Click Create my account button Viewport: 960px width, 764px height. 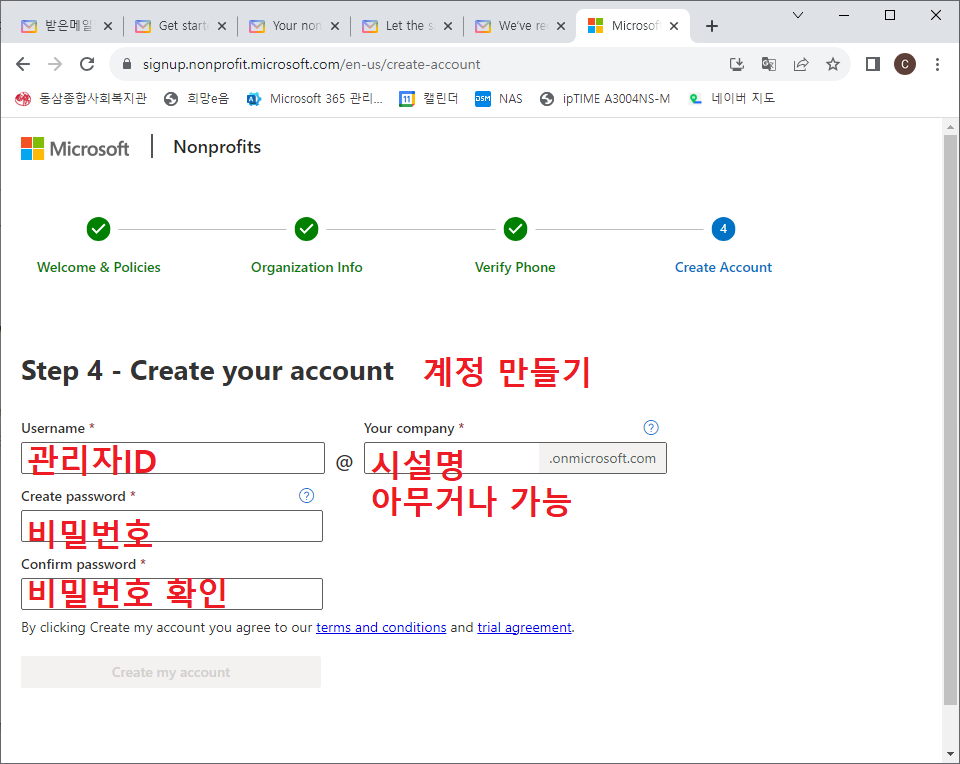coord(171,672)
